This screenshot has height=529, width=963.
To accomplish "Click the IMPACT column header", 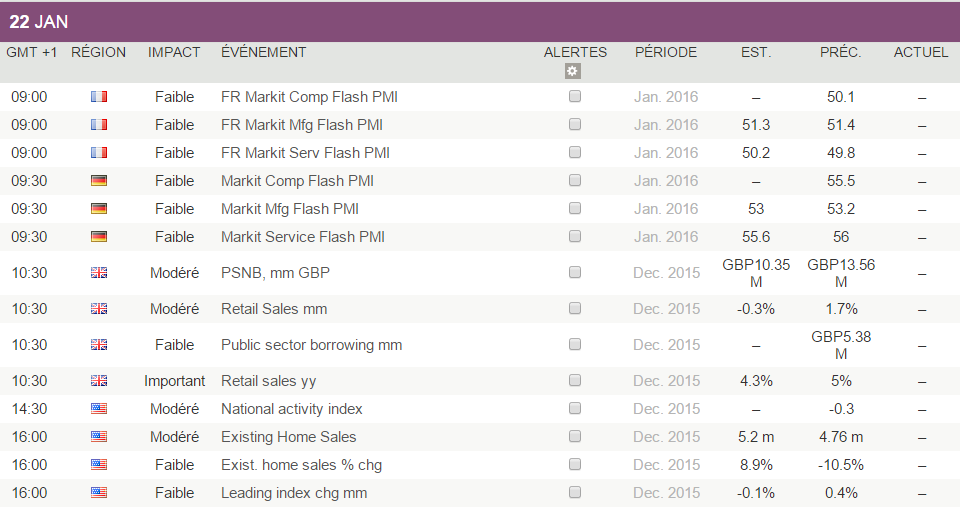I will coord(174,52).
